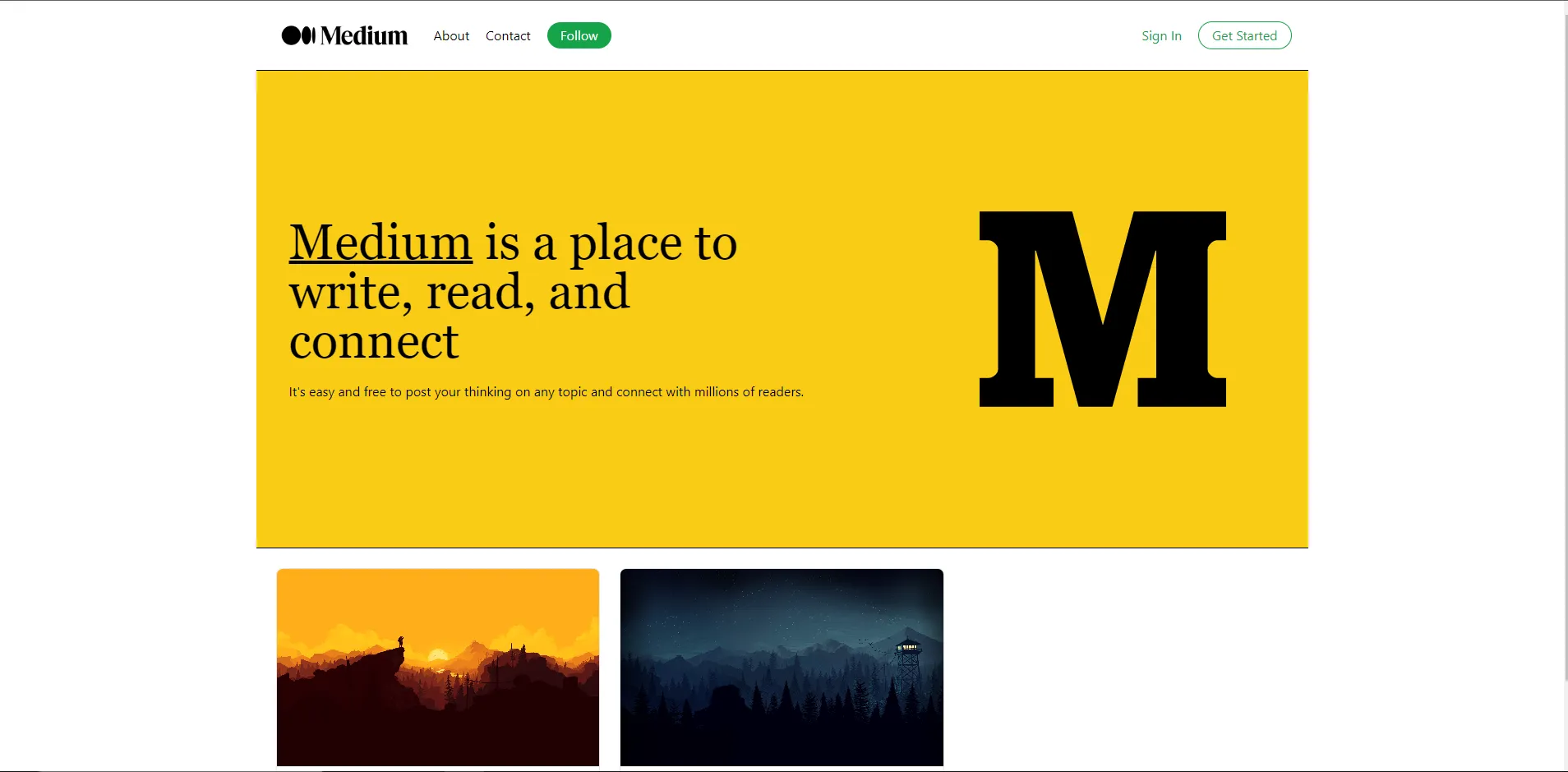Click the green Follow button
The height and width of the screenshot is (772, 1568).
[x=579, y=35]
